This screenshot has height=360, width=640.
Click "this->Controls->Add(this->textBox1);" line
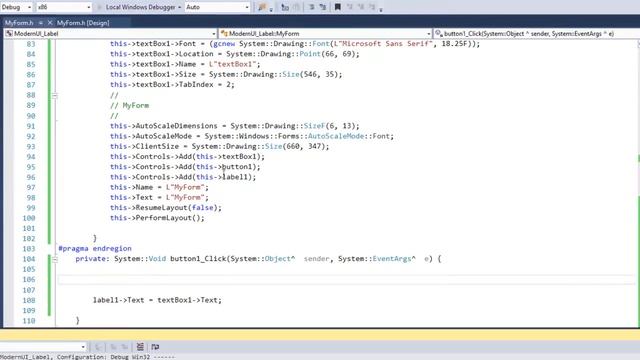[187, 157]
